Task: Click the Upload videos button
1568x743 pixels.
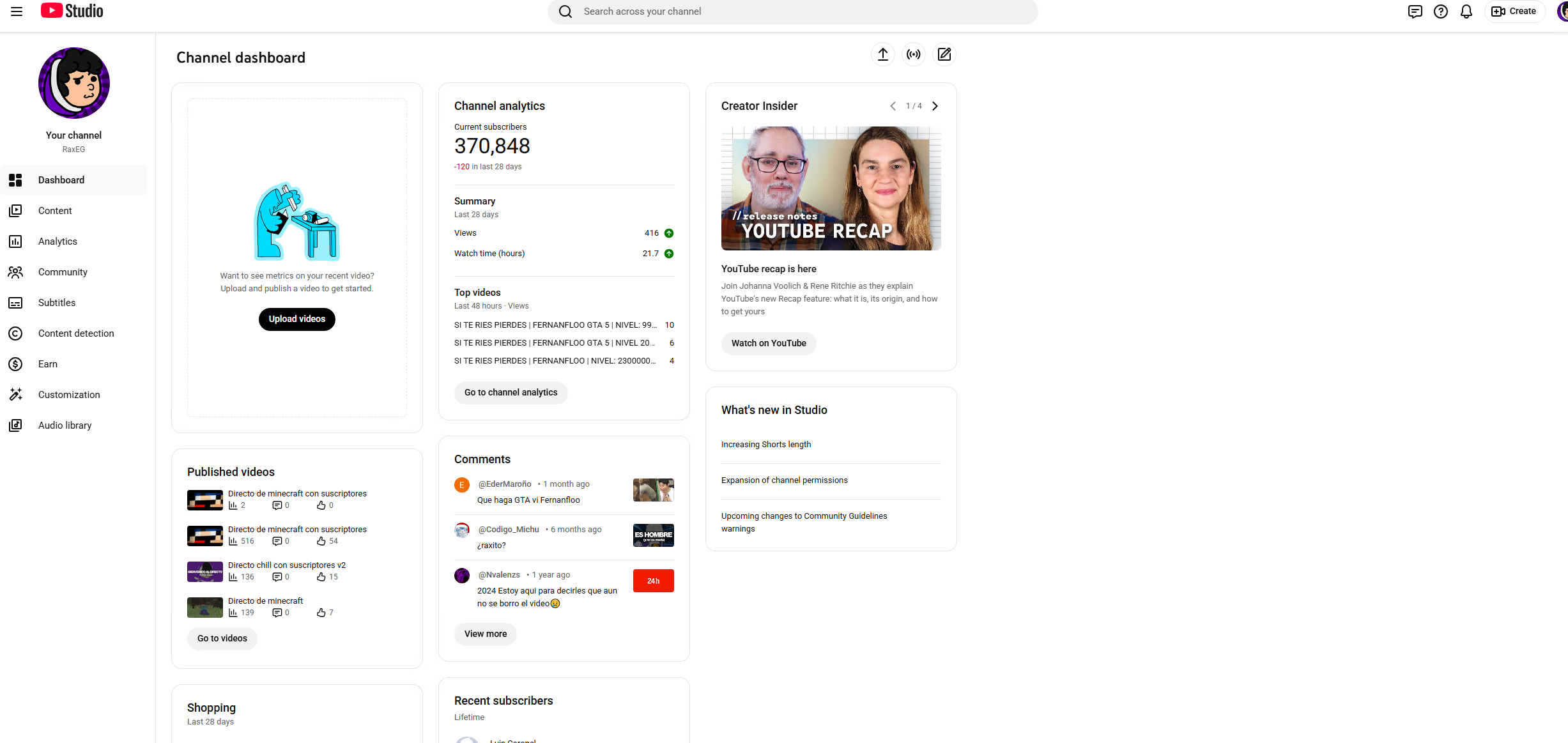Action: 296,319
